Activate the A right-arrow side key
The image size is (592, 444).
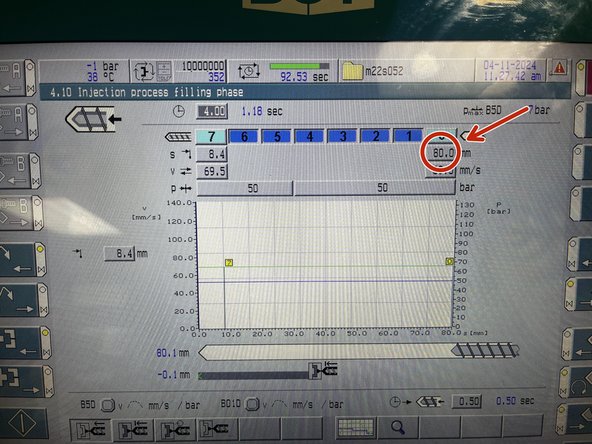pos(18,122)
